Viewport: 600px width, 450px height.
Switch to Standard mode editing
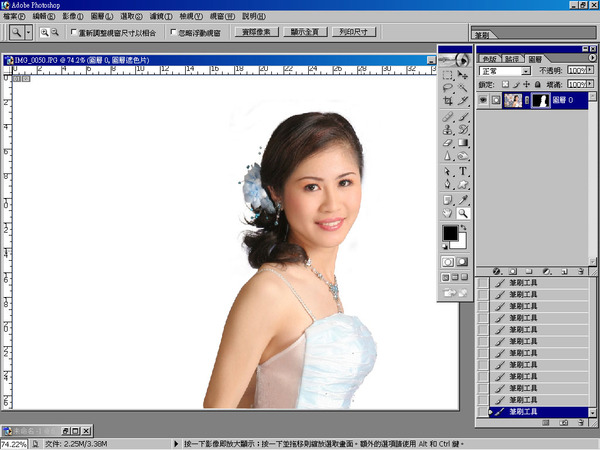(448, 262)
